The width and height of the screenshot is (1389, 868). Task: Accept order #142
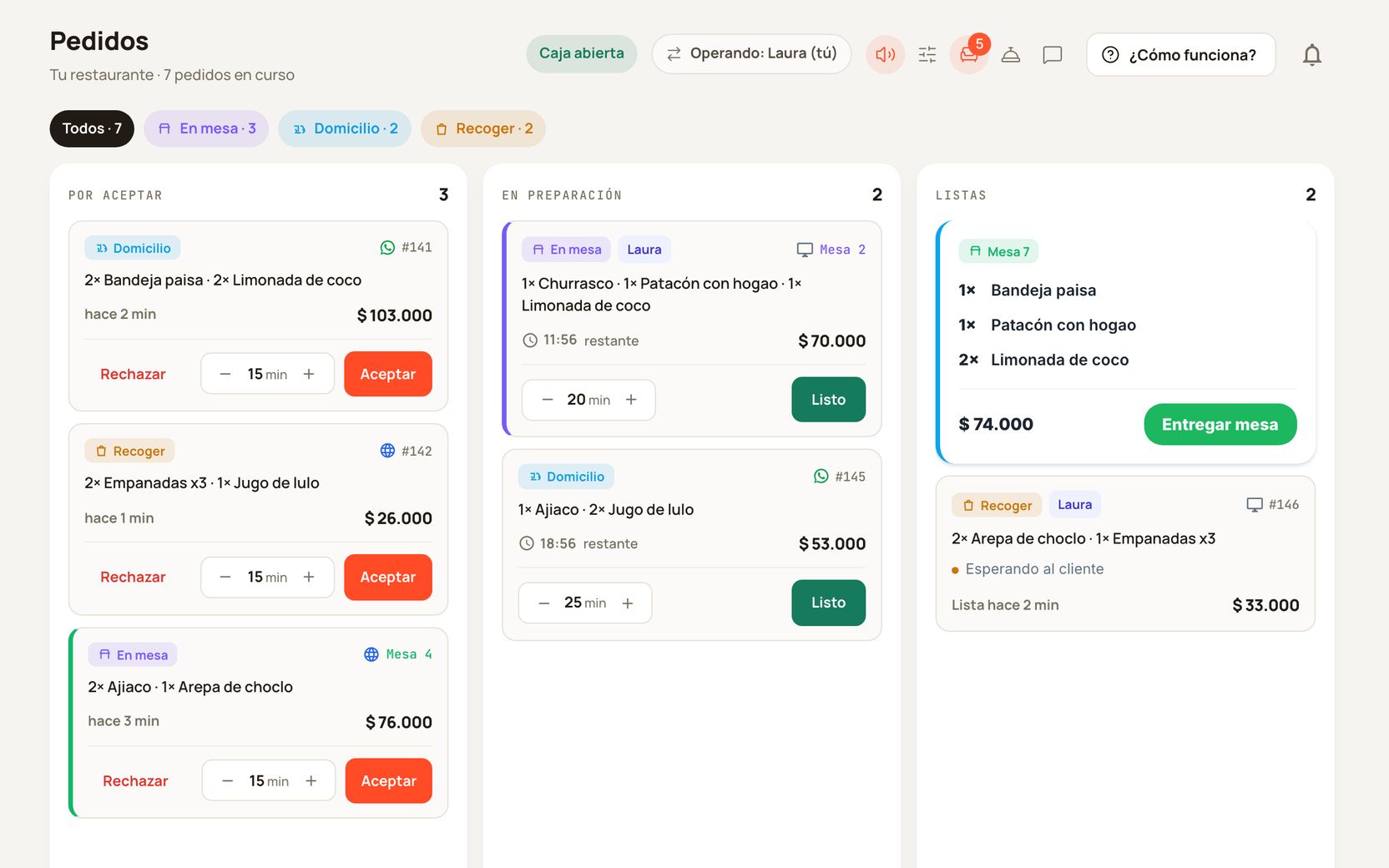388,578
